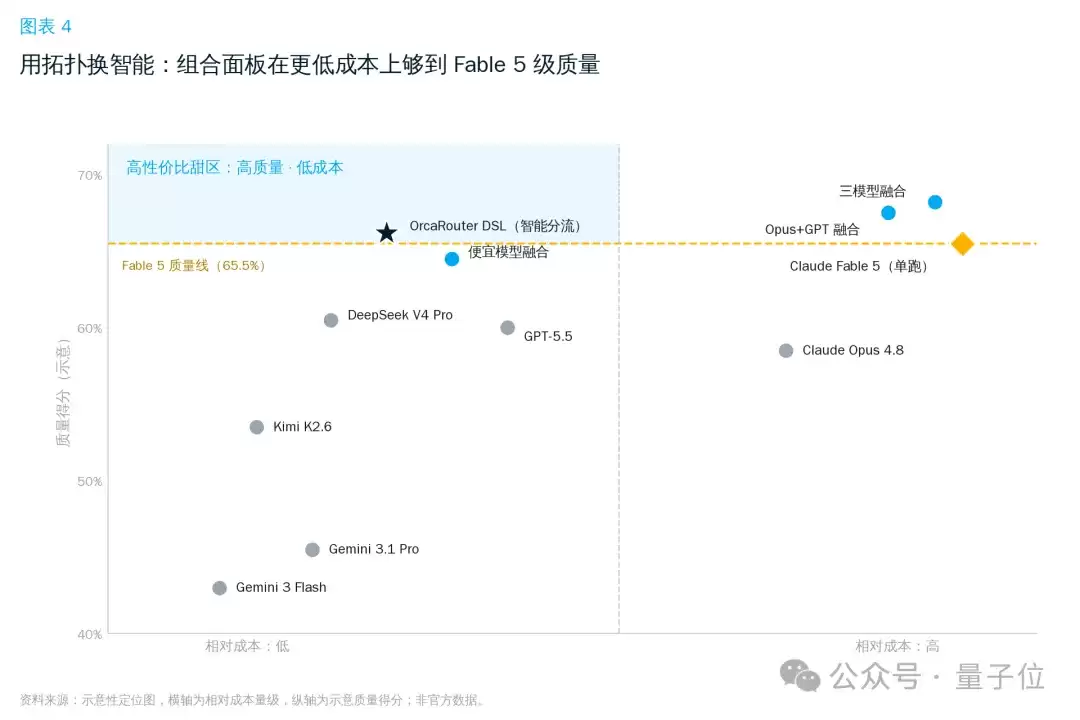The image size is (1080, 720).
Task: Click the blue 便宜模型融合 data point
Action: [x=452, y=259]
